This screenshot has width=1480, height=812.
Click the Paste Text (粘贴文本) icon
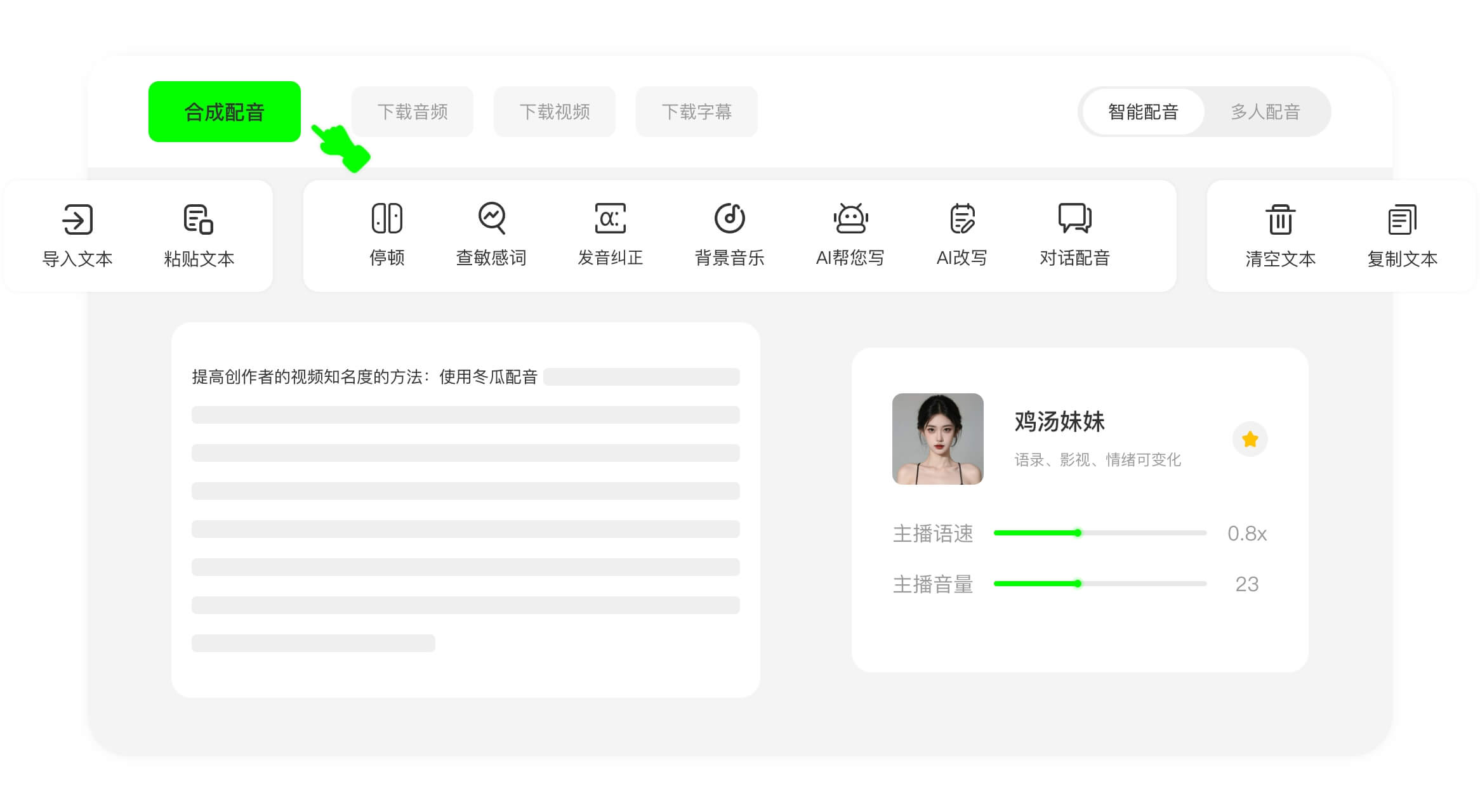[199, 219]
